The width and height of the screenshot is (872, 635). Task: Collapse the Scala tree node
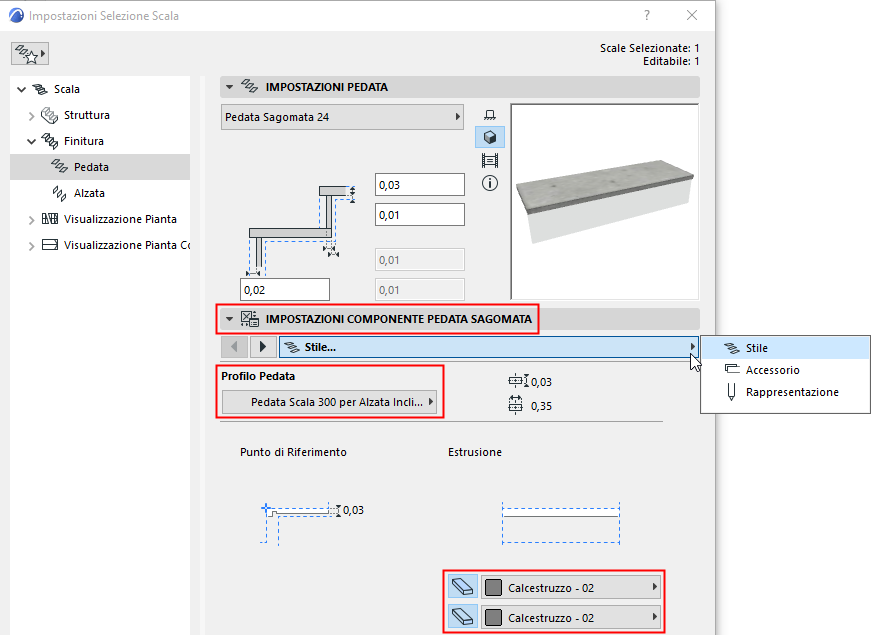22,90
